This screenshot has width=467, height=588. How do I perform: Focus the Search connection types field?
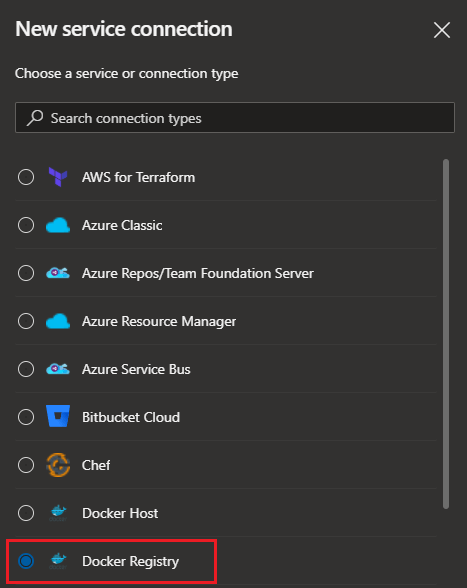[x=235, y=117]
